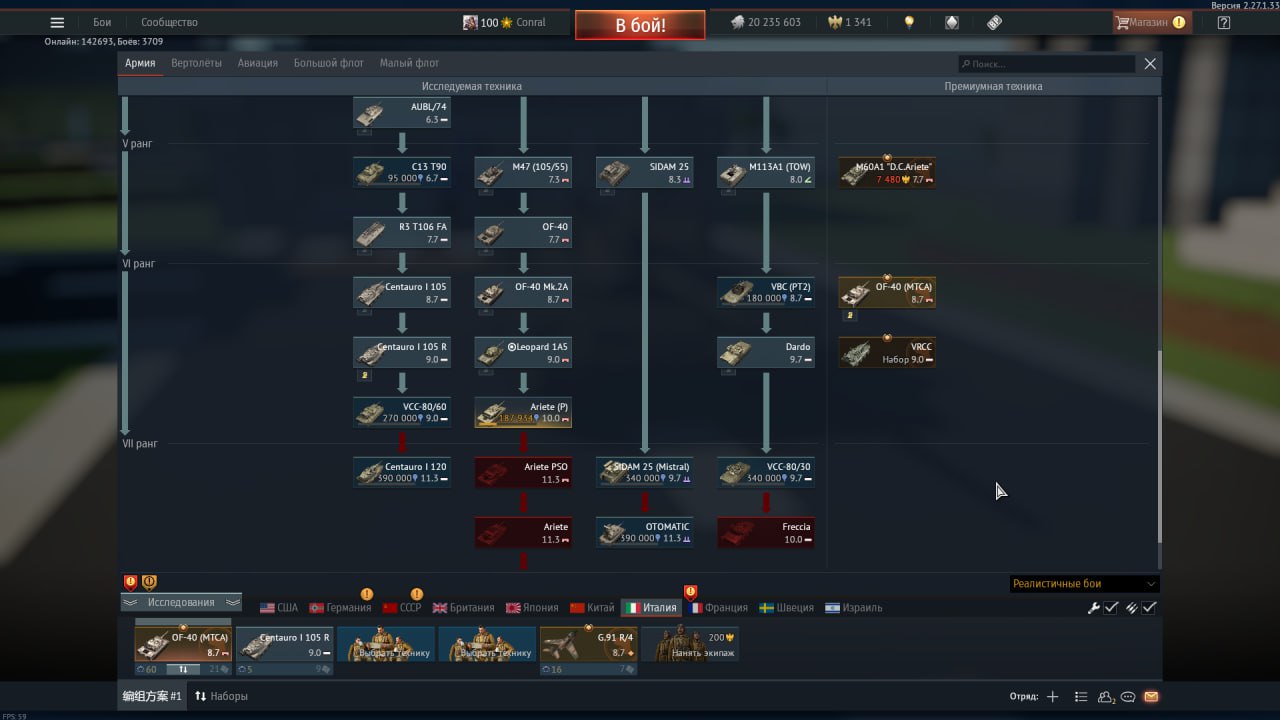The width and height of the screenshot is (1280, 720).
Task: Select Израиль nation flag
Action: point(853,607)
